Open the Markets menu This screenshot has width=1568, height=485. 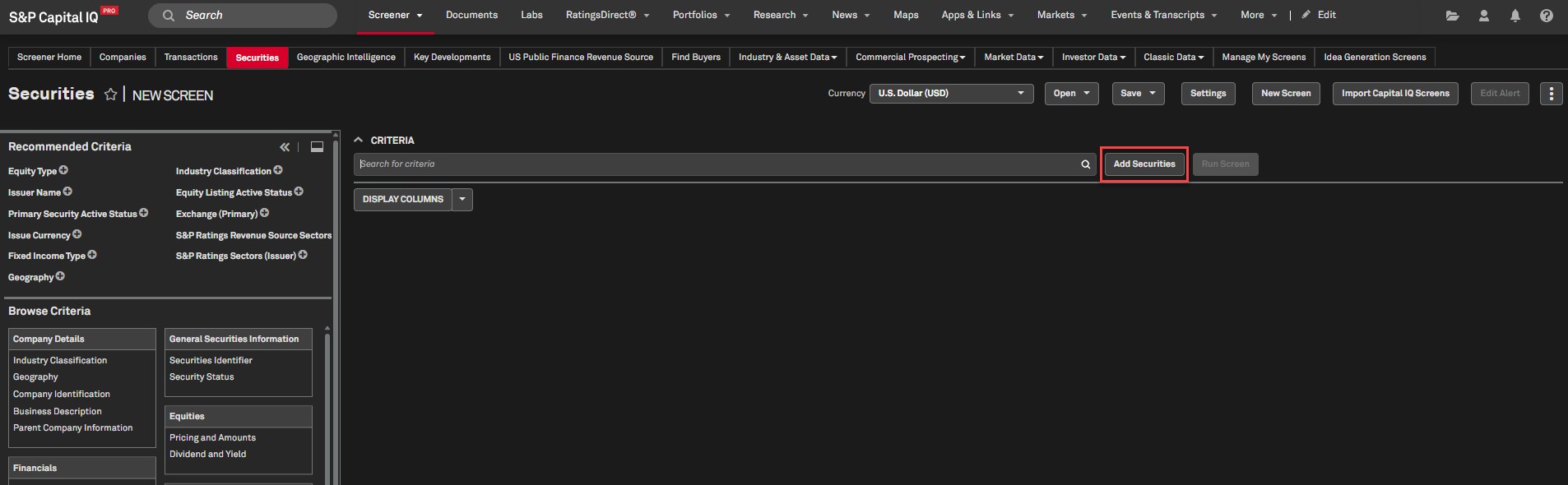pos(1062,15)
